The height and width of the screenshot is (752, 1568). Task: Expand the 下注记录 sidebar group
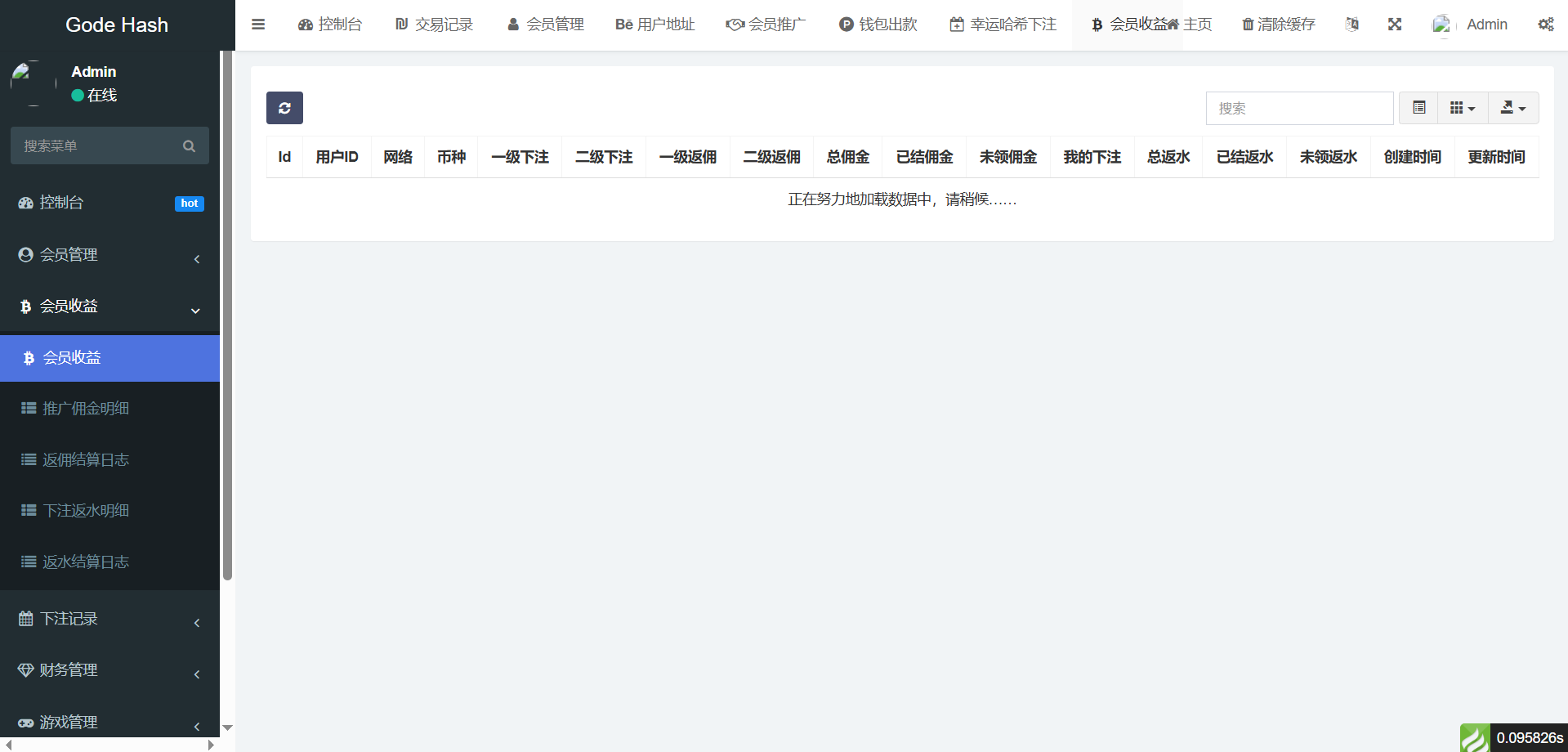click(x=109, y=620)
